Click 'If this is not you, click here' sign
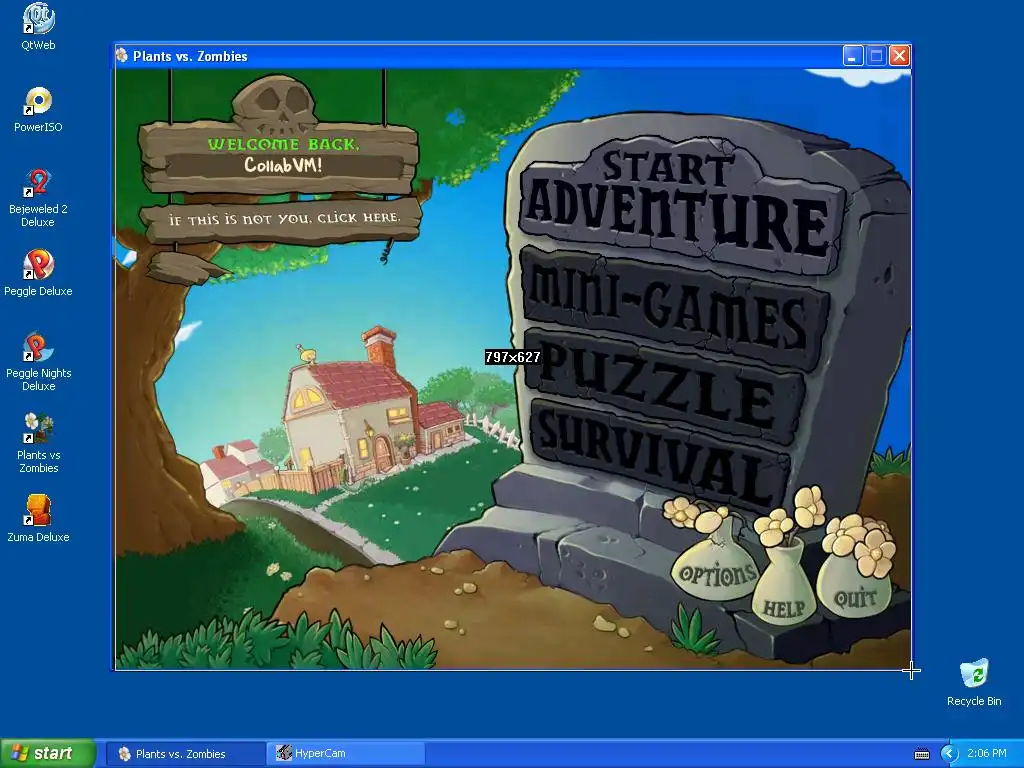This screenshot has height=768, width=1024. pyautogui.click(x=282, y=219)
